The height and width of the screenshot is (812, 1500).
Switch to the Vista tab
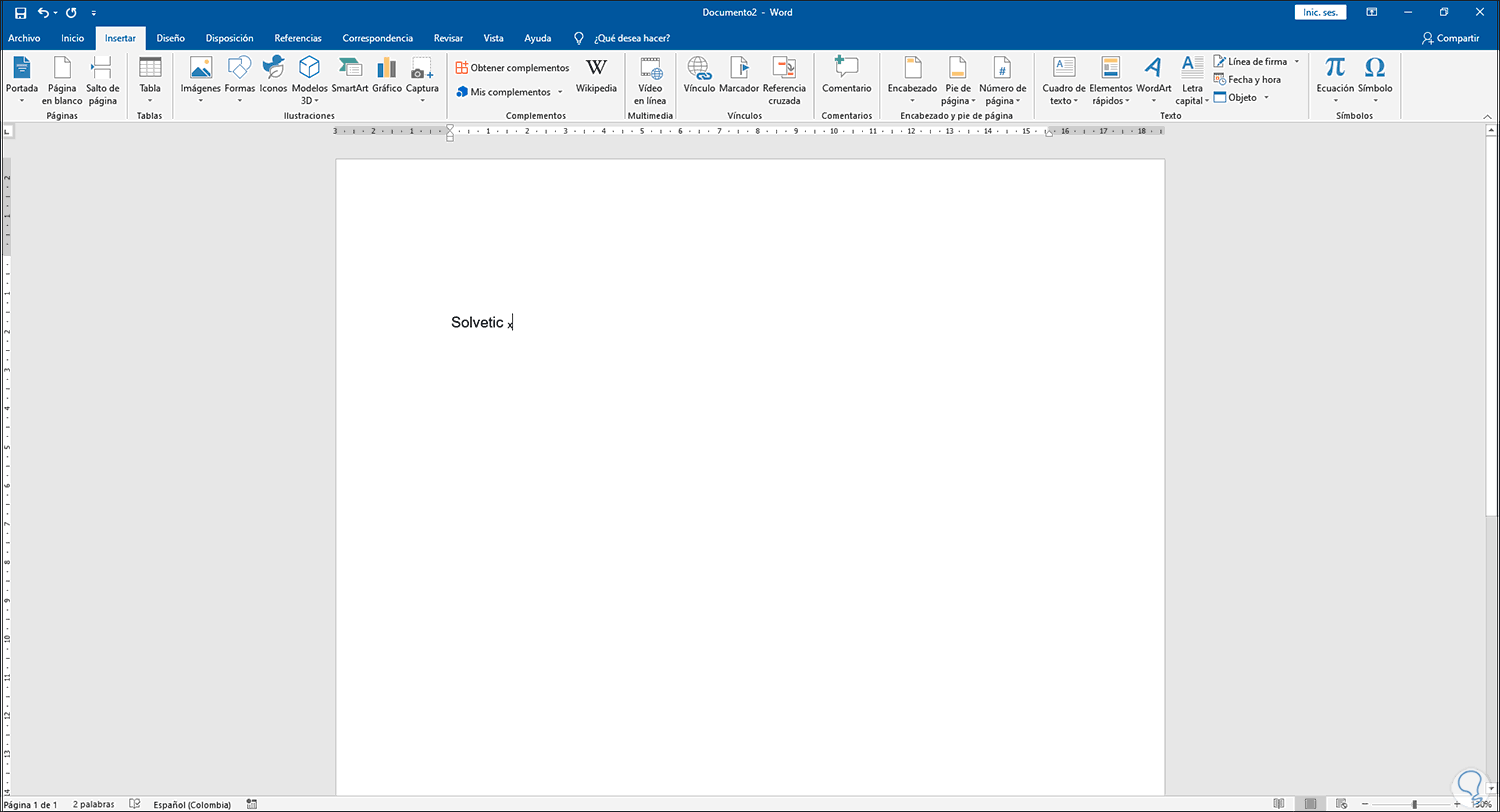[x=494, y=38]
